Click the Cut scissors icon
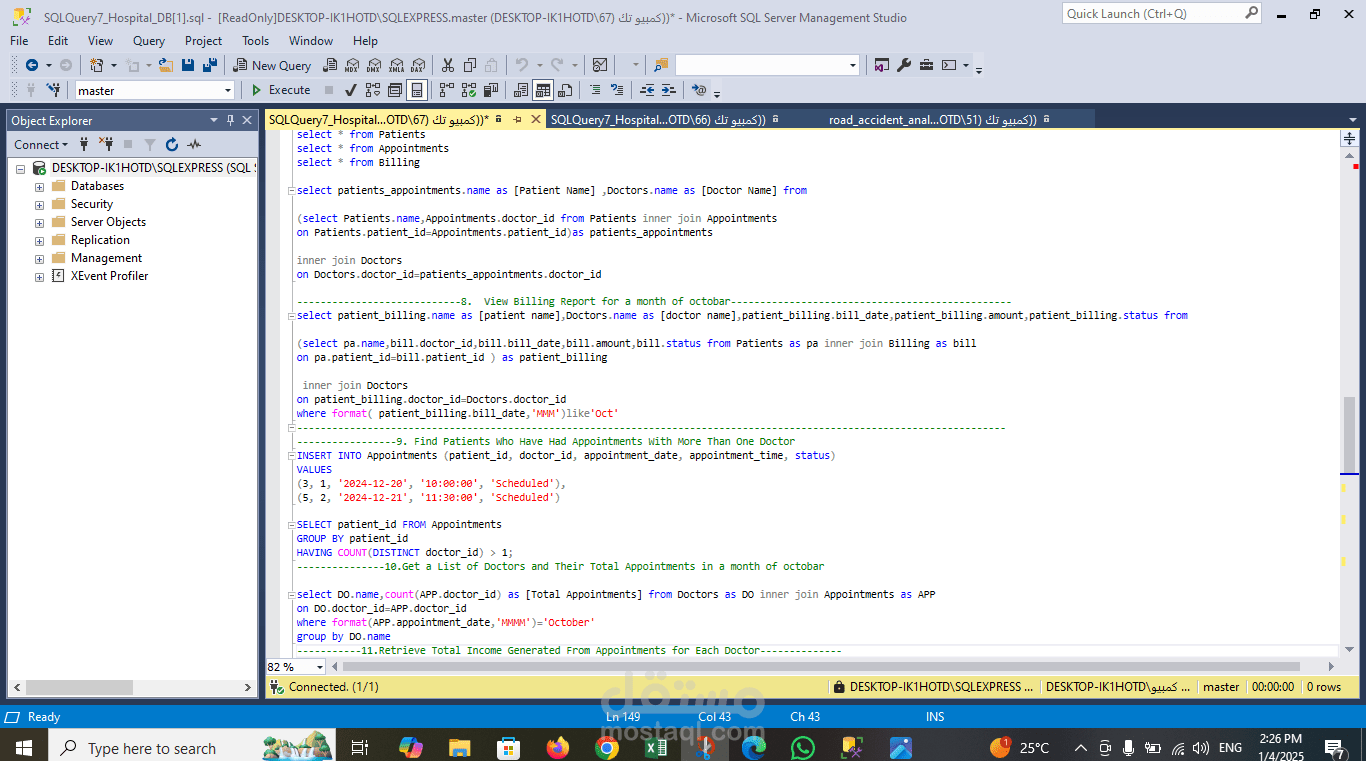1366x761 pixels. tap(447, 65)
